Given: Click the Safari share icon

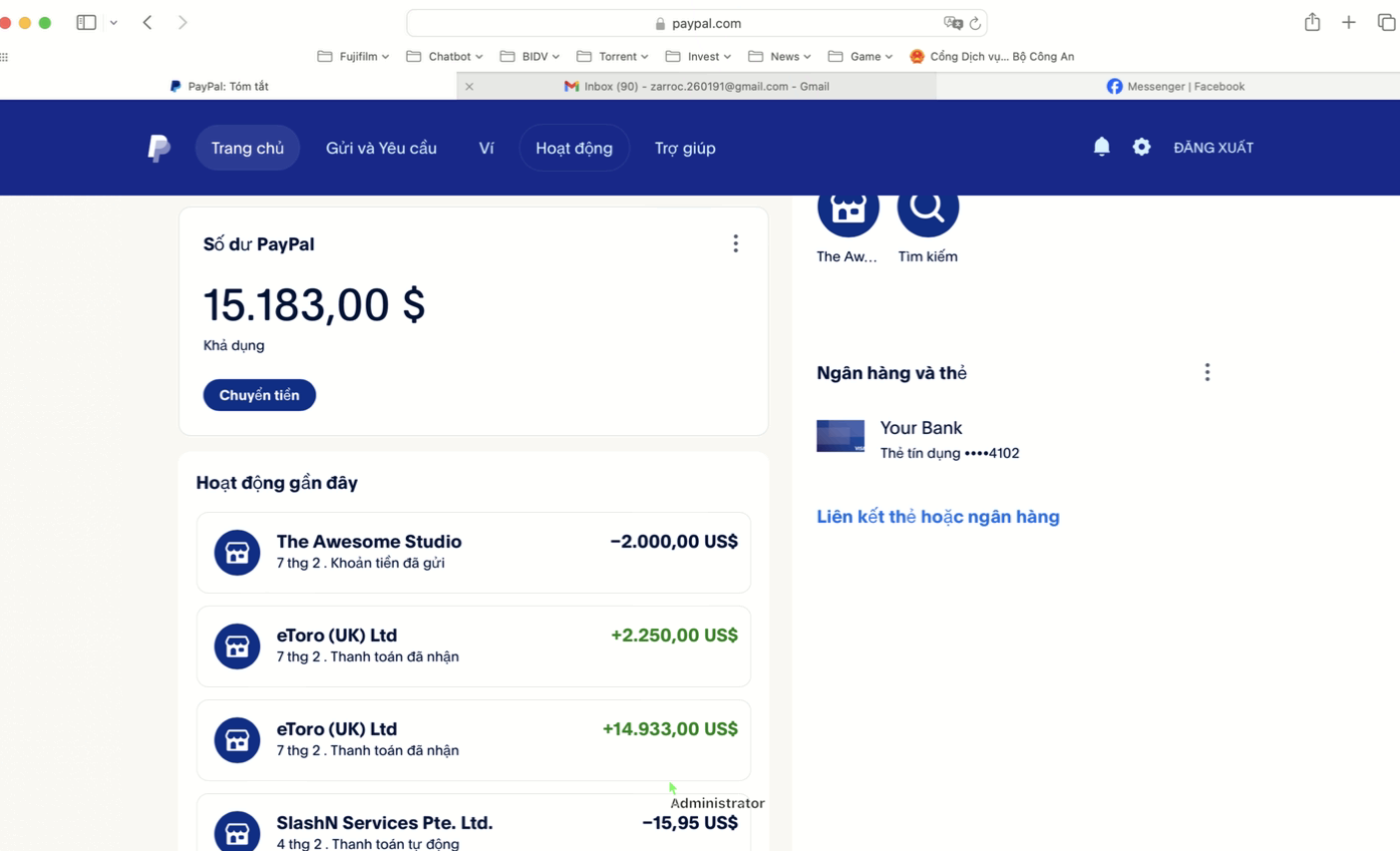Looking at the screenshot, I should [x=1312, y=22].
